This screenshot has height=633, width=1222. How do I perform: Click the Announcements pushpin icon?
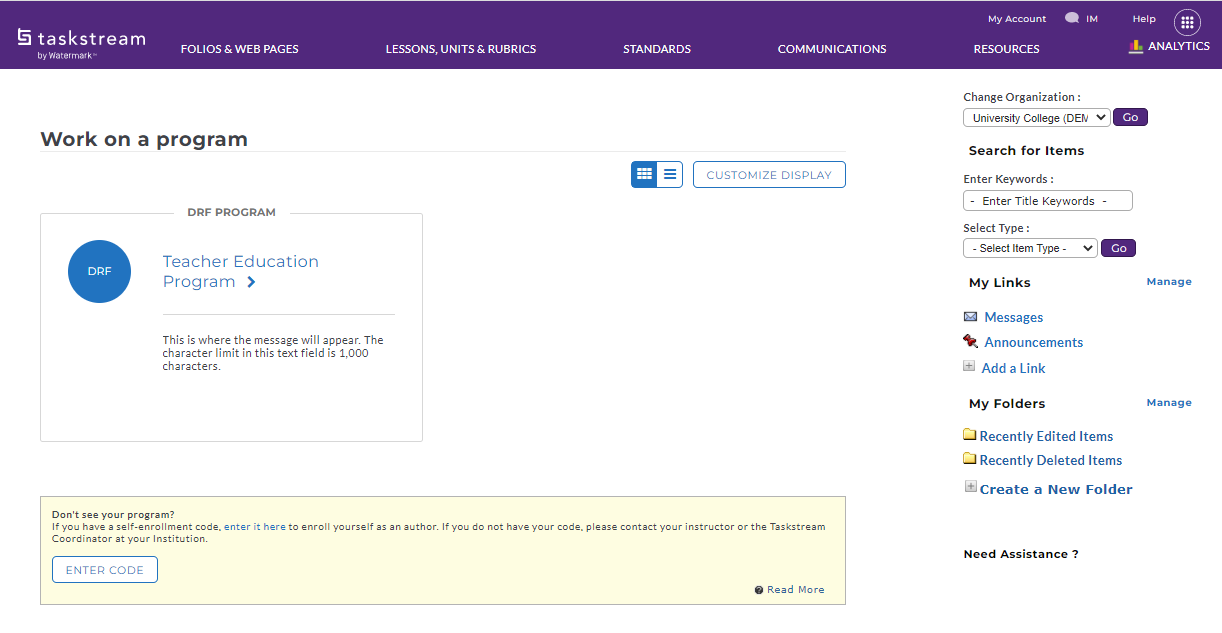point(970,341)
